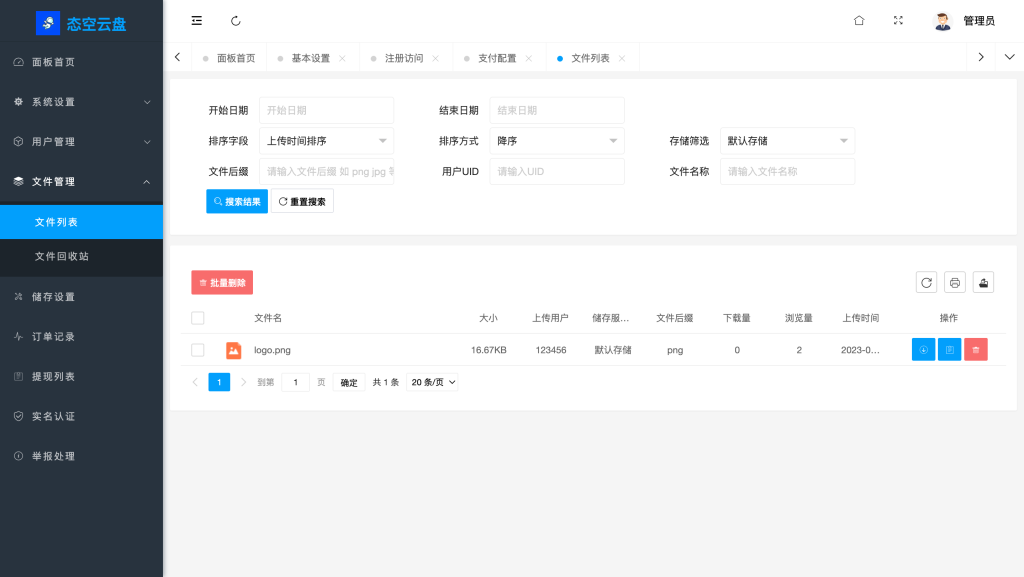Open the 排序字段 dropdown
1024x577 pixels.
click(326, 140)
